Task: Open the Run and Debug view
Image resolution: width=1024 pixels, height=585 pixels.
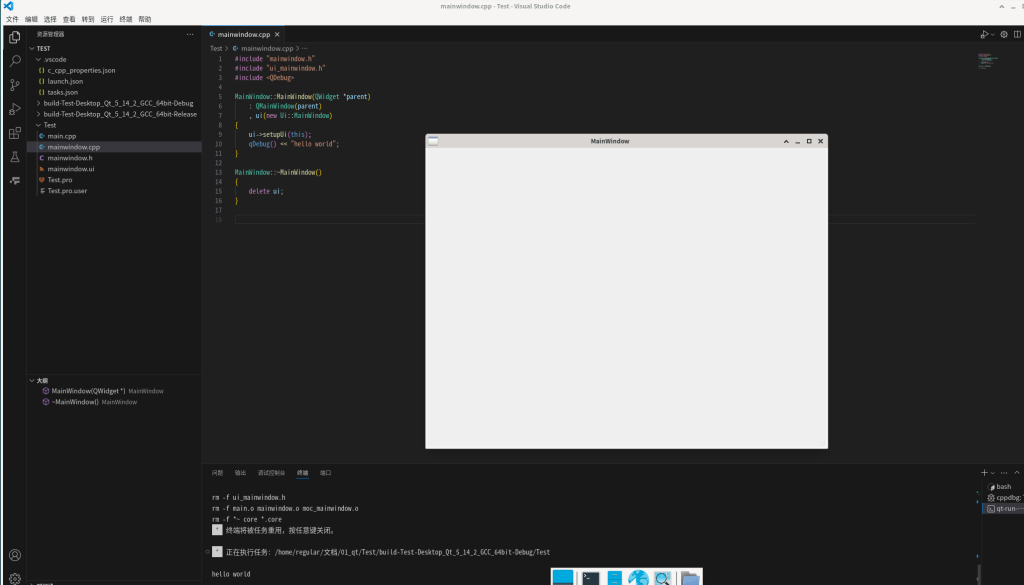Action: coord(15,109)
